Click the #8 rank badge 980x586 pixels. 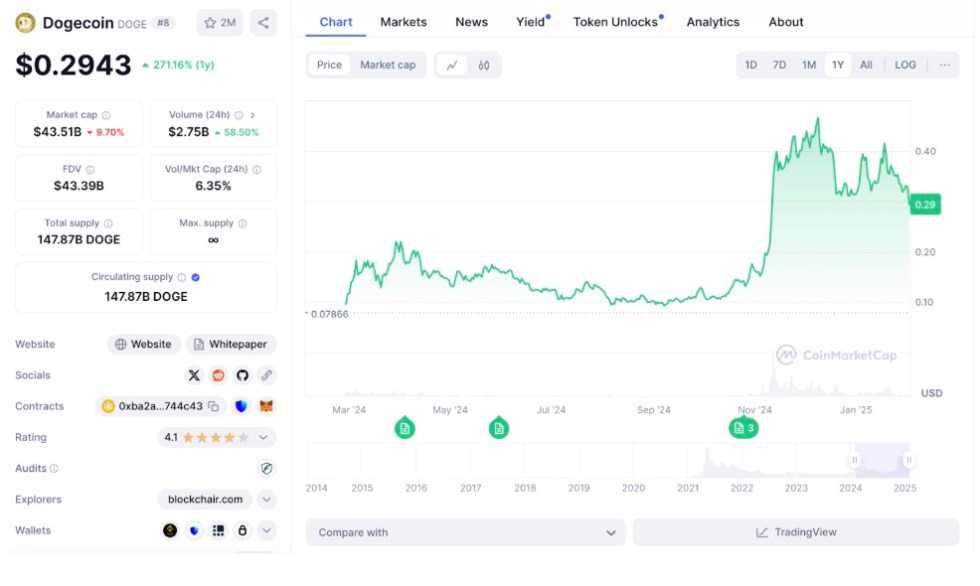pos(163,23)
